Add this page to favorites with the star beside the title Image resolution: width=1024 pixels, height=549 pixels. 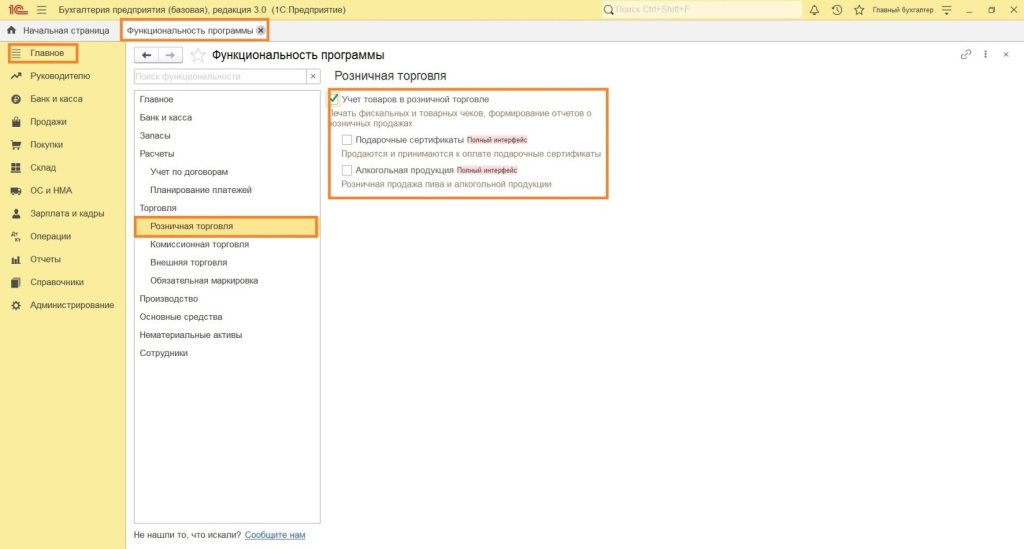[198, 55]
